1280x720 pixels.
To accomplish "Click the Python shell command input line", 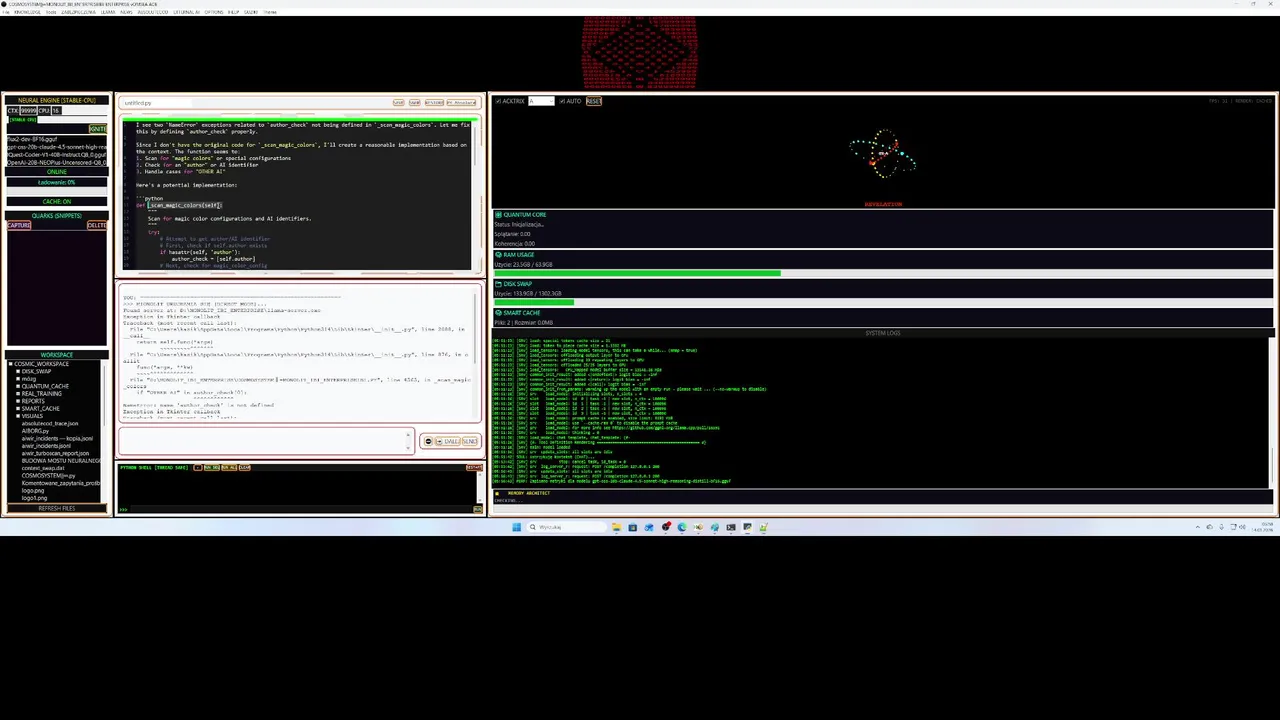I will (300, 509).
